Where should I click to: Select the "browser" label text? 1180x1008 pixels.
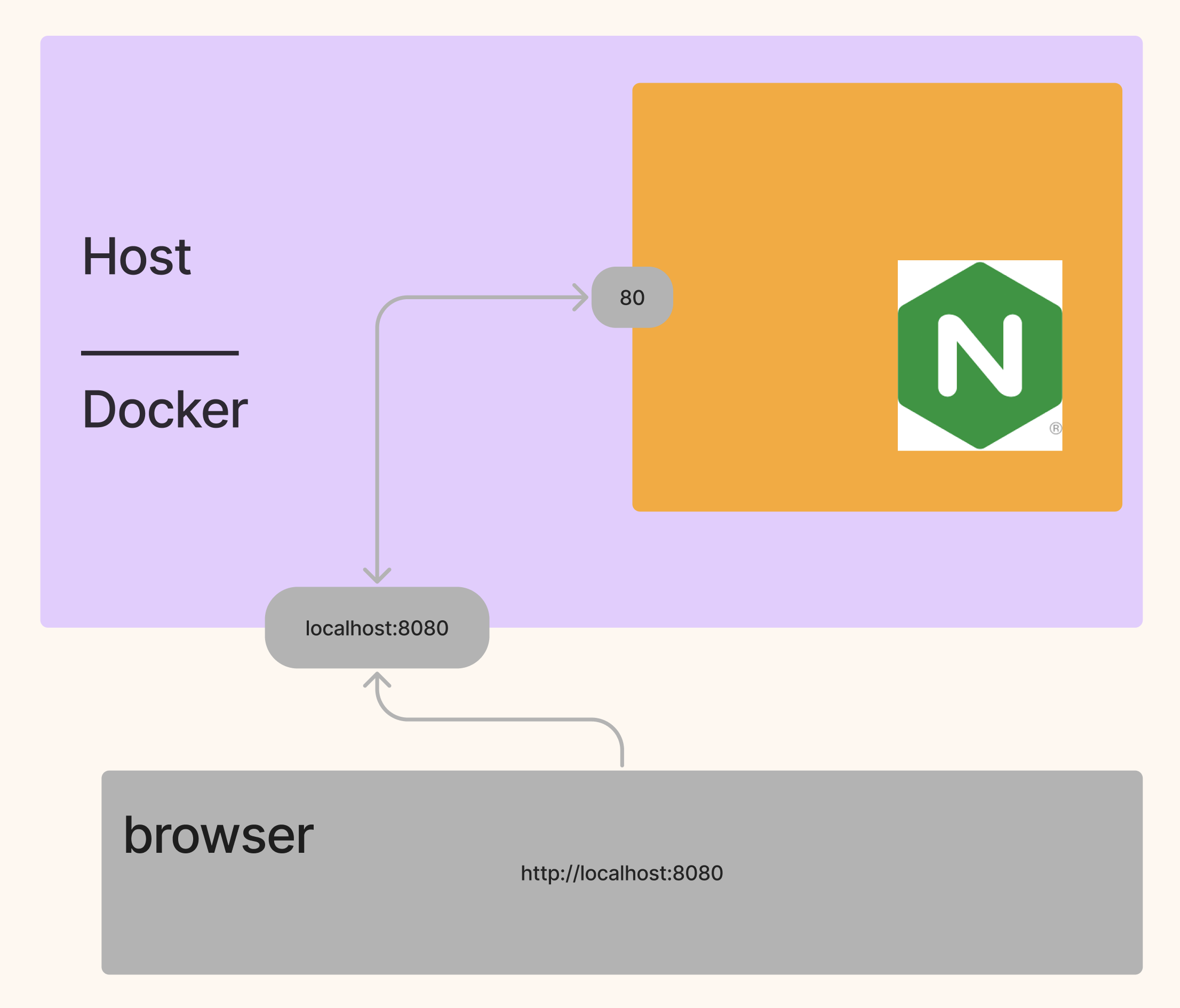click(x=219, y=835)
